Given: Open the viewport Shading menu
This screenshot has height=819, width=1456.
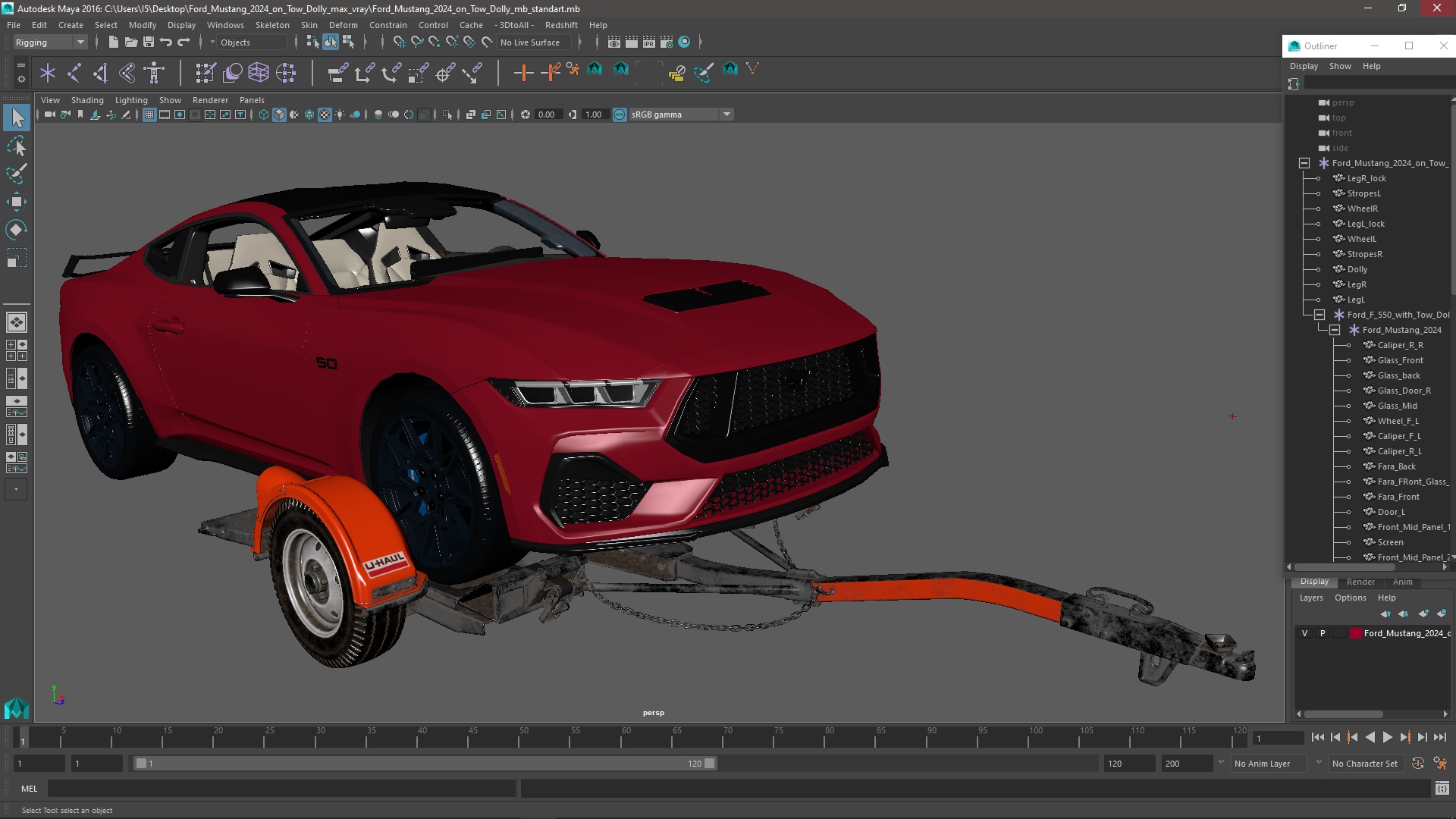Looking at the screenshot, I should [x=87, y=100].
